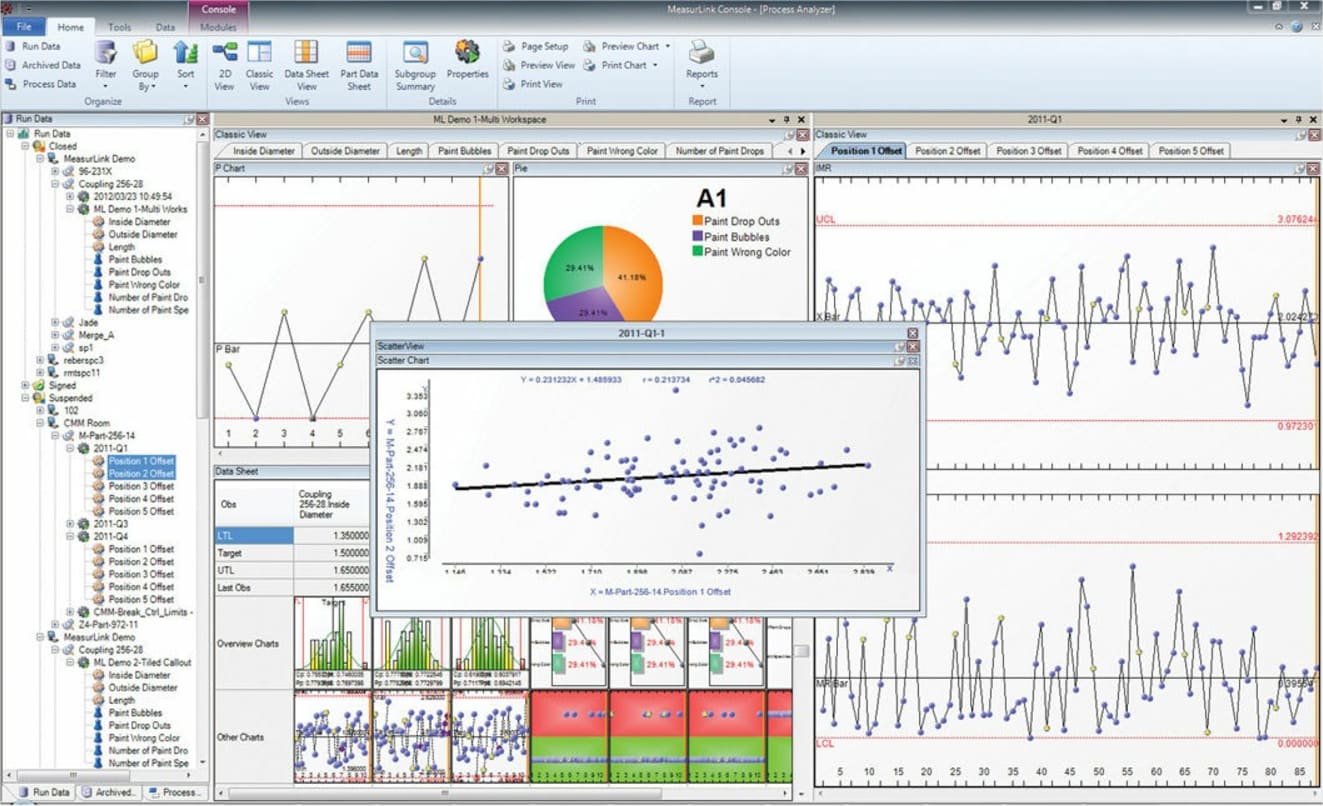This screenshot has width=1323, height=806.
Task: Click the green Paint Wrong Color legend swatch
Action: coord(697,252)
